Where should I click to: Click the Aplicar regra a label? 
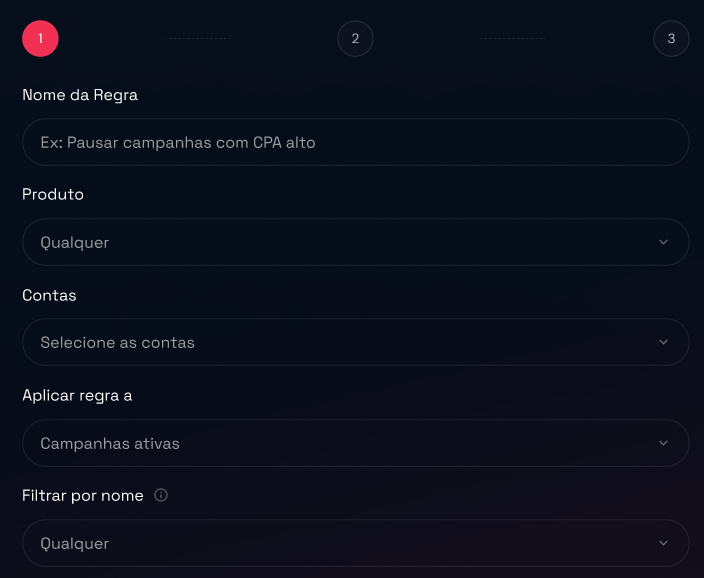[77, 395]
